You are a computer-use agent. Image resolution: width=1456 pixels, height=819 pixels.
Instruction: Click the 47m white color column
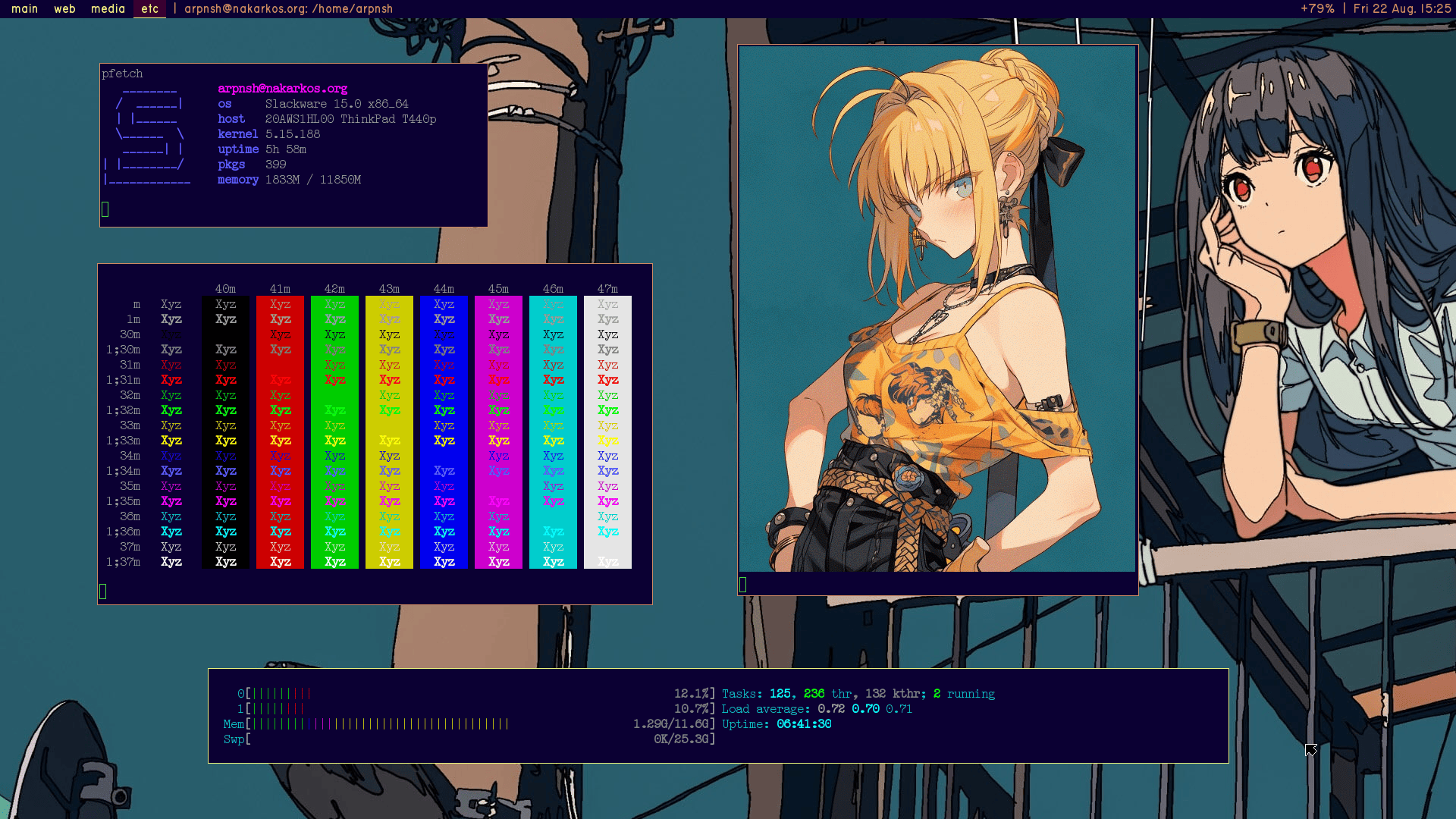(607, 432)
